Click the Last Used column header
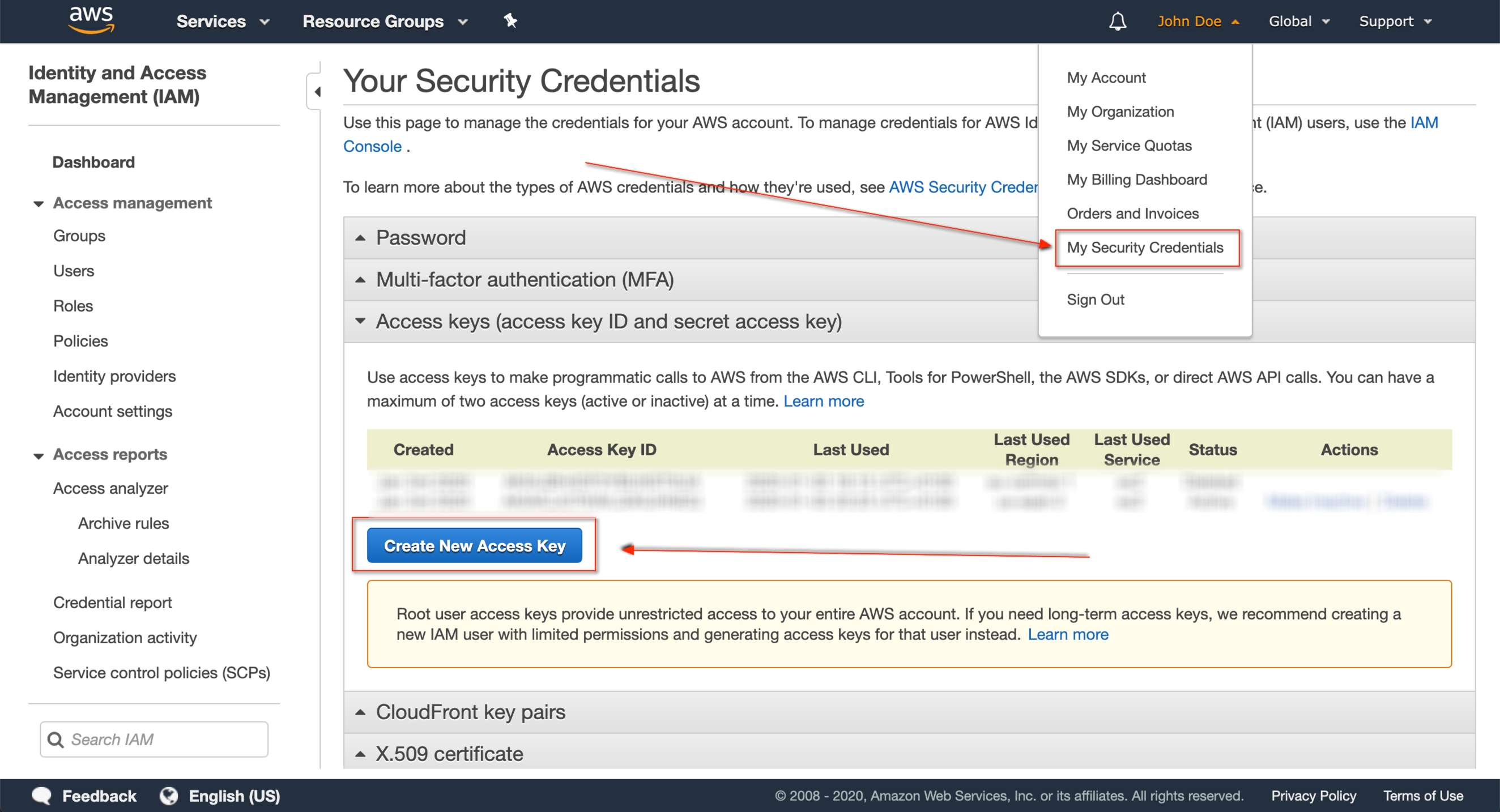Viewport: 1500px width, 812px height. click(851, 450)
